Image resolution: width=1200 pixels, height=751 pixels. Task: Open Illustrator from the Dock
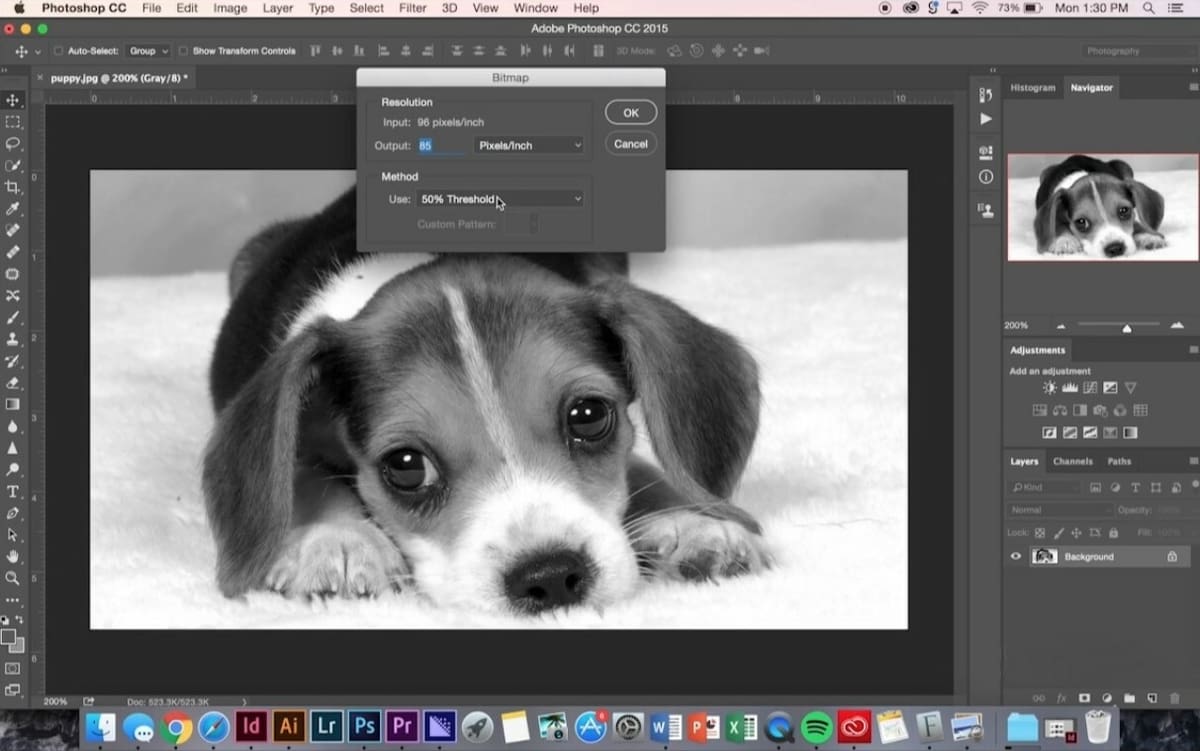point(288,726)
